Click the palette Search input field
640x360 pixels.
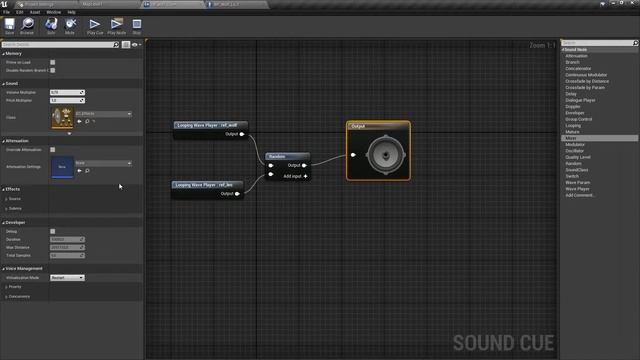click(597, 43)
